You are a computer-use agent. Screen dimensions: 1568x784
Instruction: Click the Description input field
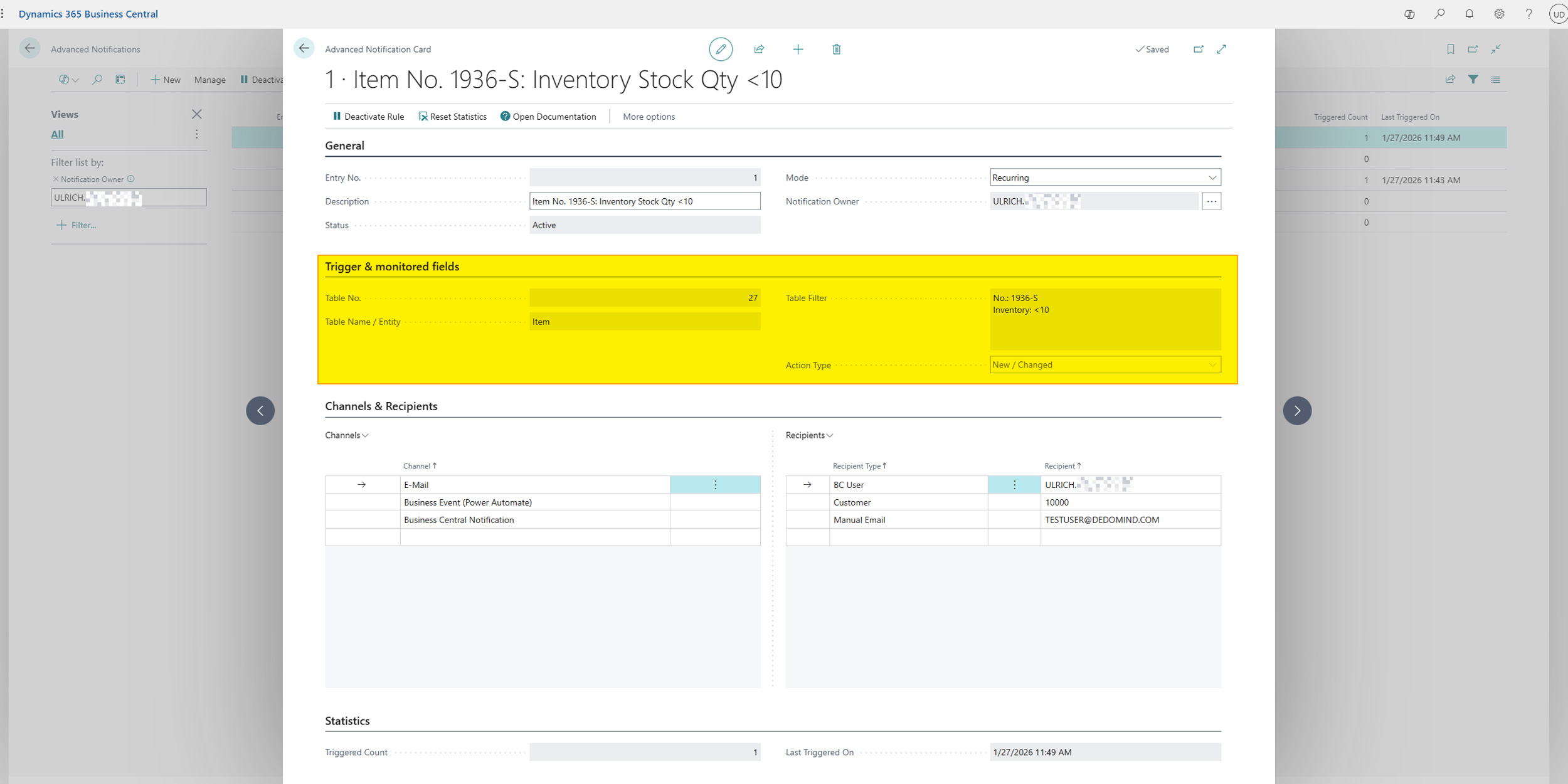644,201
